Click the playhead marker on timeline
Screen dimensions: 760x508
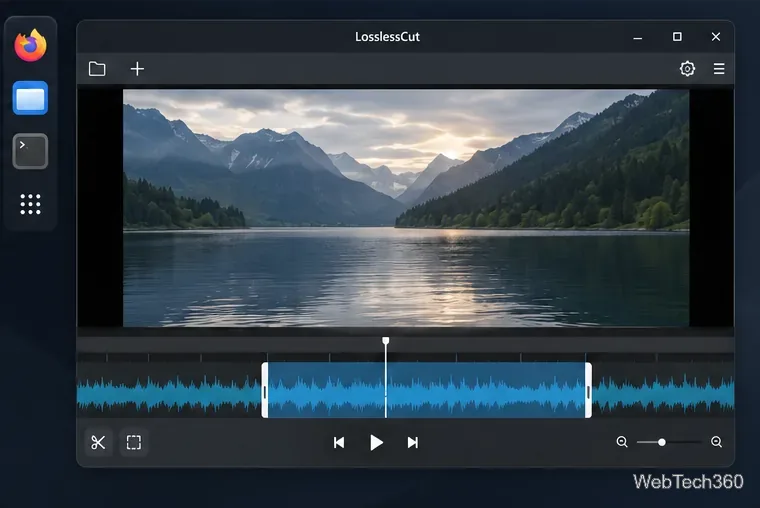(x=386, y=341)
